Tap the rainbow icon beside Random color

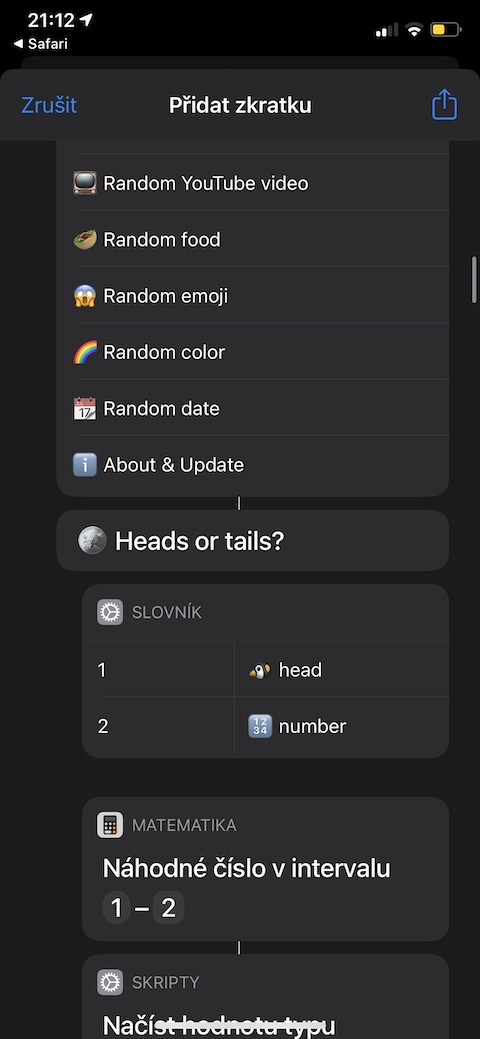[85, 352]
